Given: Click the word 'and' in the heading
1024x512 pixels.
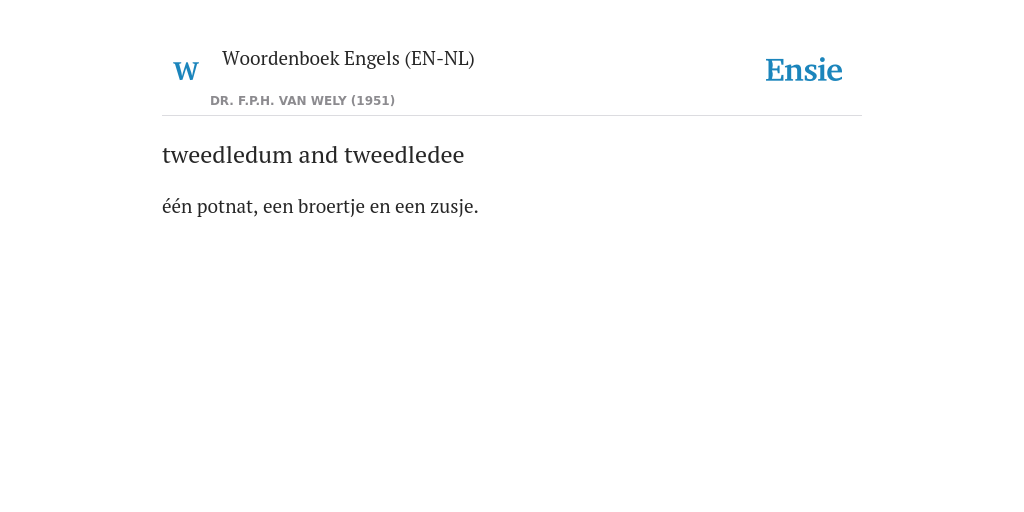Looking at the screenshot, I should pos(318,155).
